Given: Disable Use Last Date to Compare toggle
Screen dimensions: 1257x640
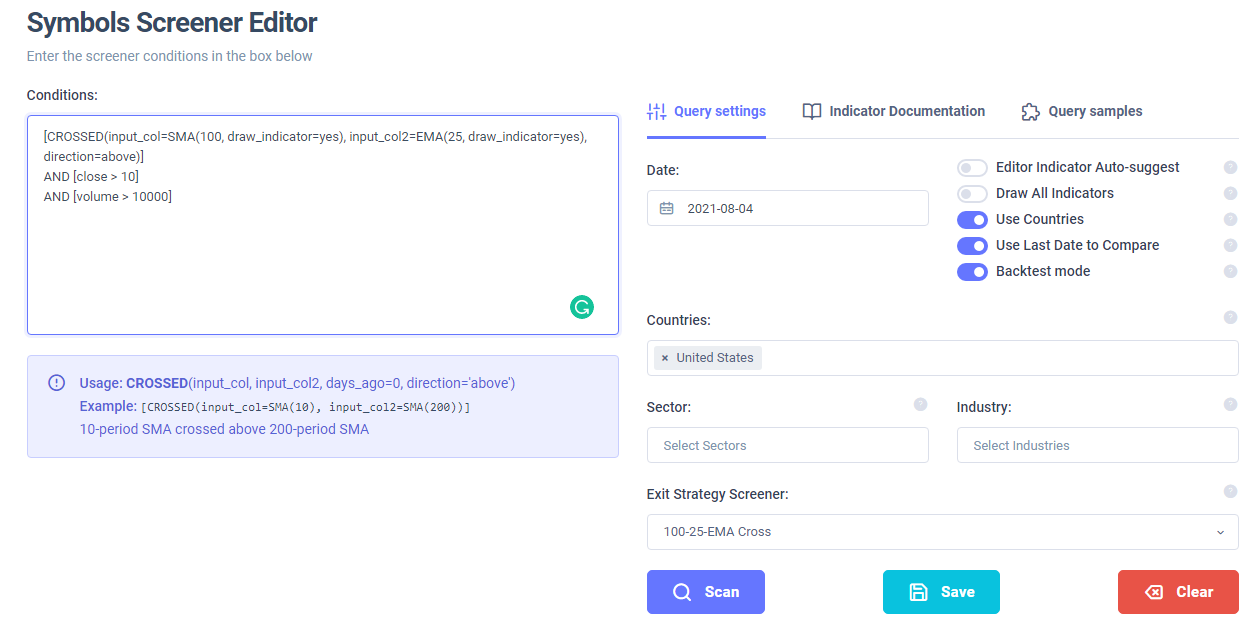Looking at the screenshot, I should pos(972,246).
